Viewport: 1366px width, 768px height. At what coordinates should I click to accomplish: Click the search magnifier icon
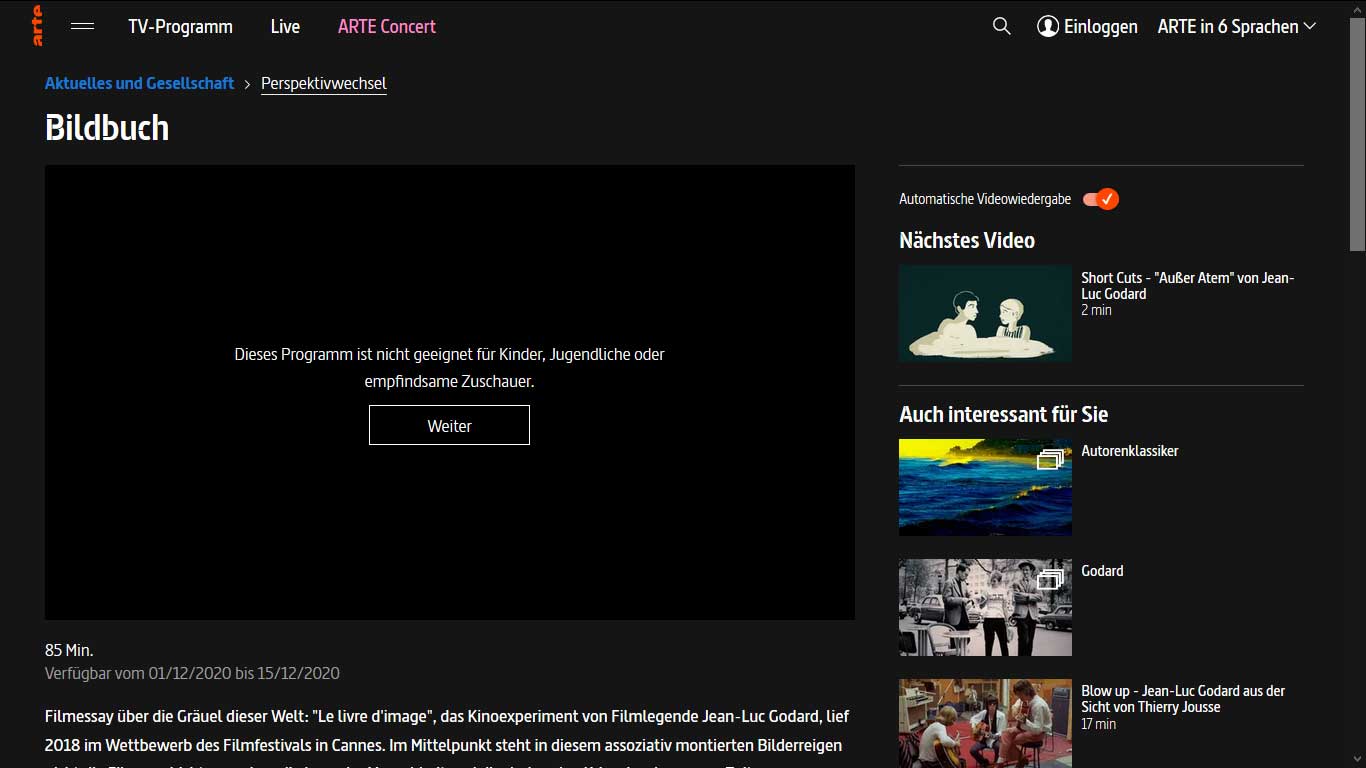tap(1001, 26)
